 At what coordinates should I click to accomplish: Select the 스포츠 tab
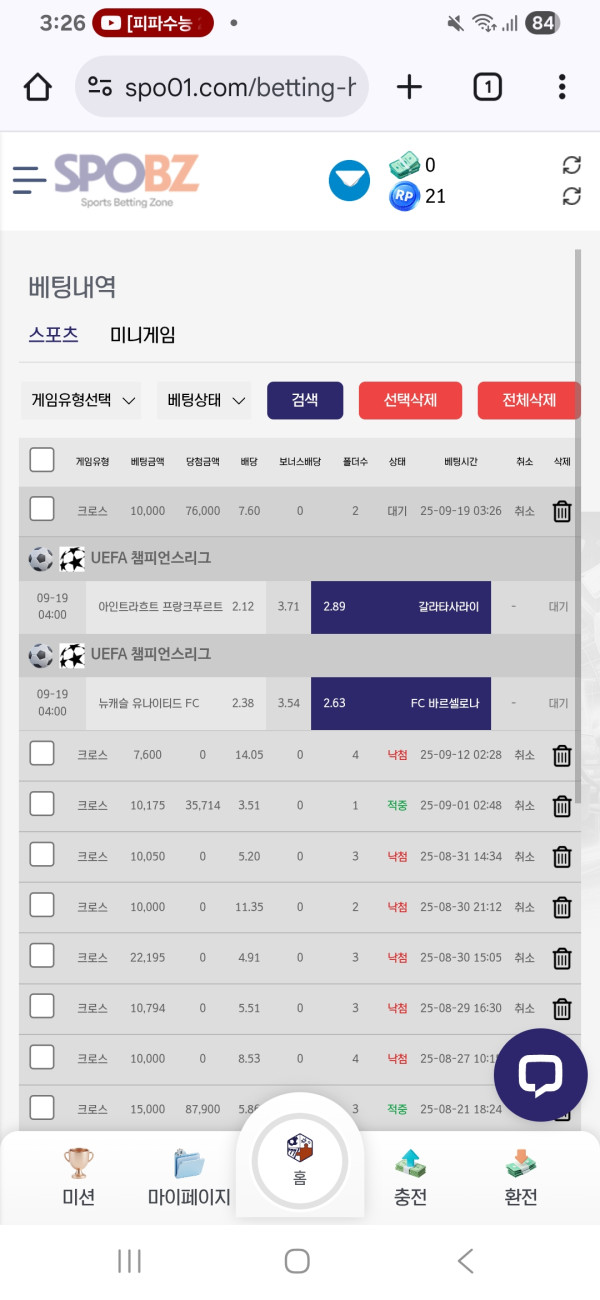pyautogui.click(x=53, y=335)
